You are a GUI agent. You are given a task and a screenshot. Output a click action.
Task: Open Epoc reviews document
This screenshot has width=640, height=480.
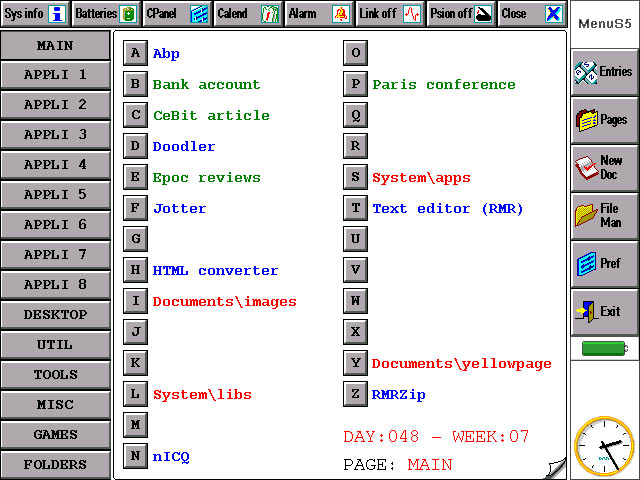click(x=207, y=178)
